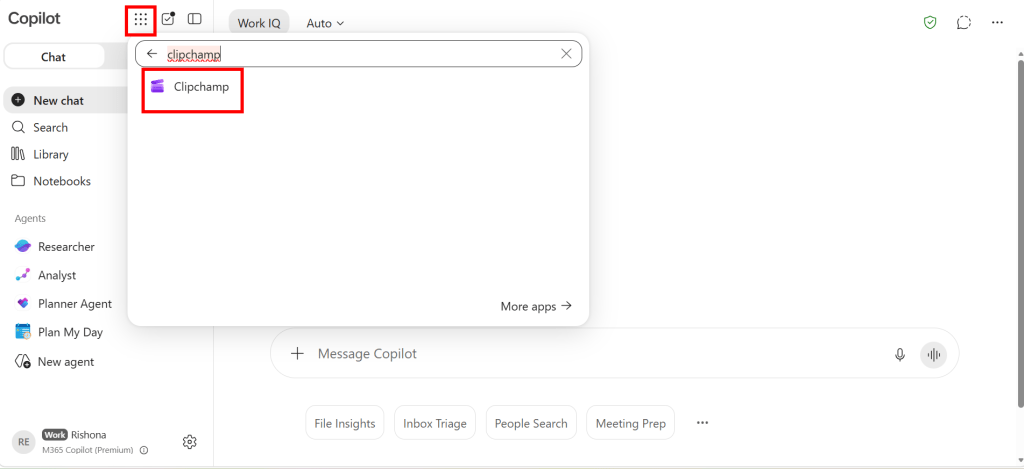Open the top-right ellipsis menu
The width and height of the screenshot is (1024, 469).
(x=997, y=22)
